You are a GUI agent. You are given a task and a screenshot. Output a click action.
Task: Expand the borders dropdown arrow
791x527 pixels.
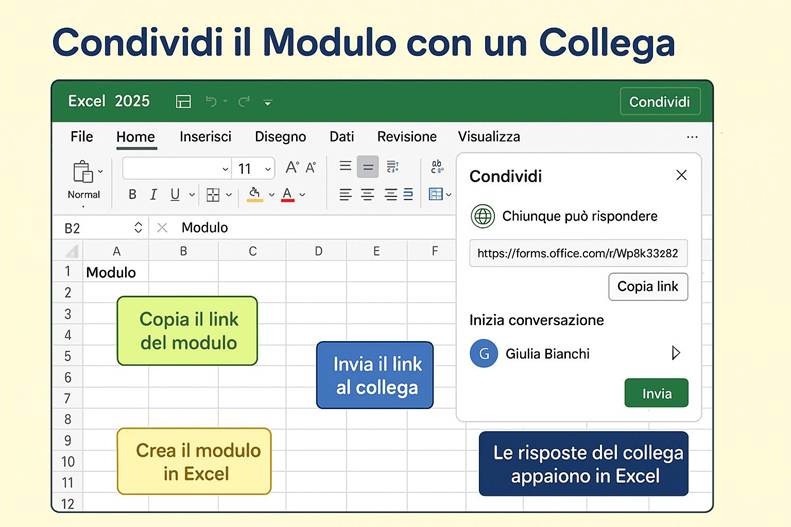[229, 195]
